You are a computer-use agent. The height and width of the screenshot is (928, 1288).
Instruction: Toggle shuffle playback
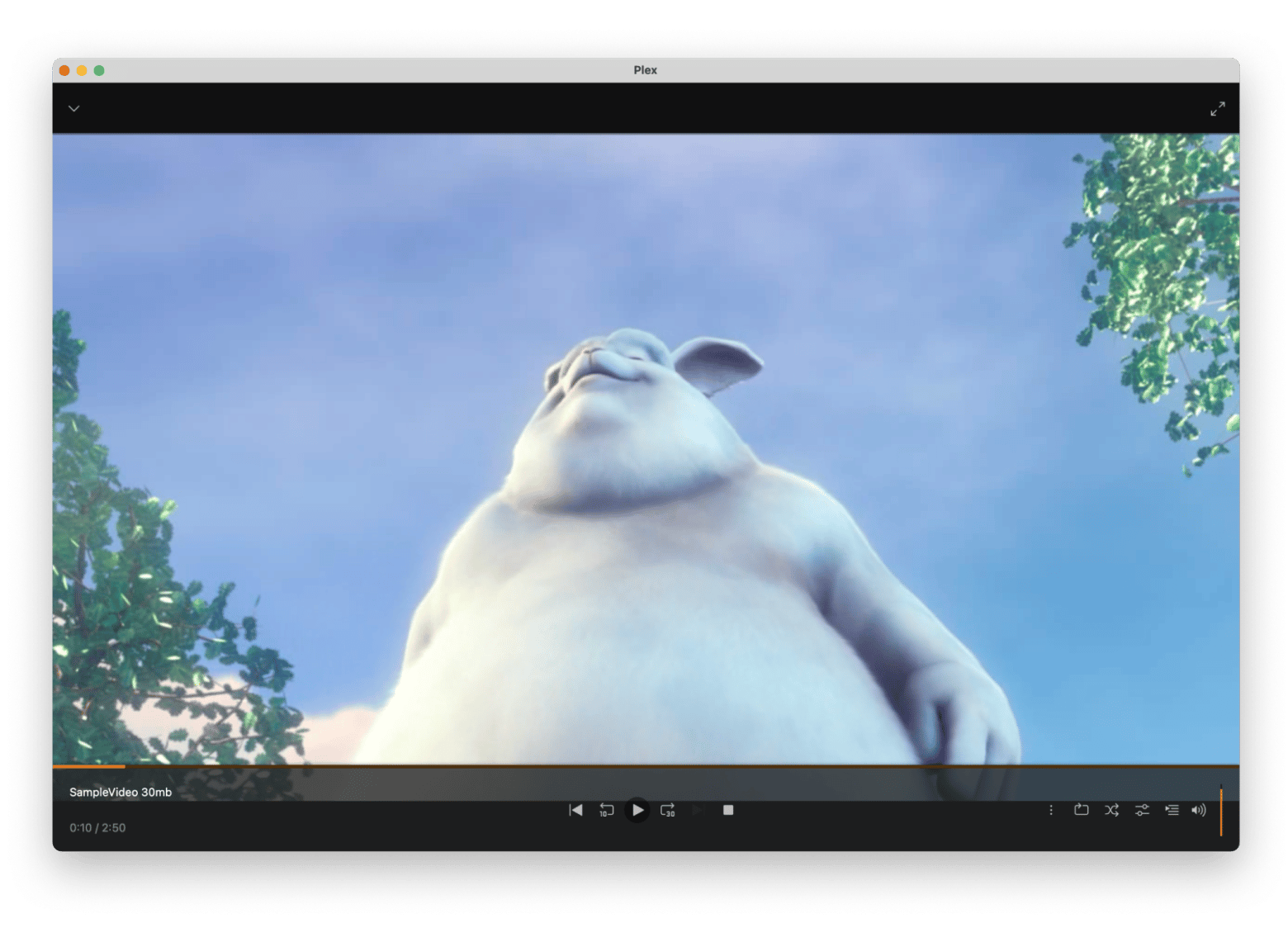(x=1111, y=810)
